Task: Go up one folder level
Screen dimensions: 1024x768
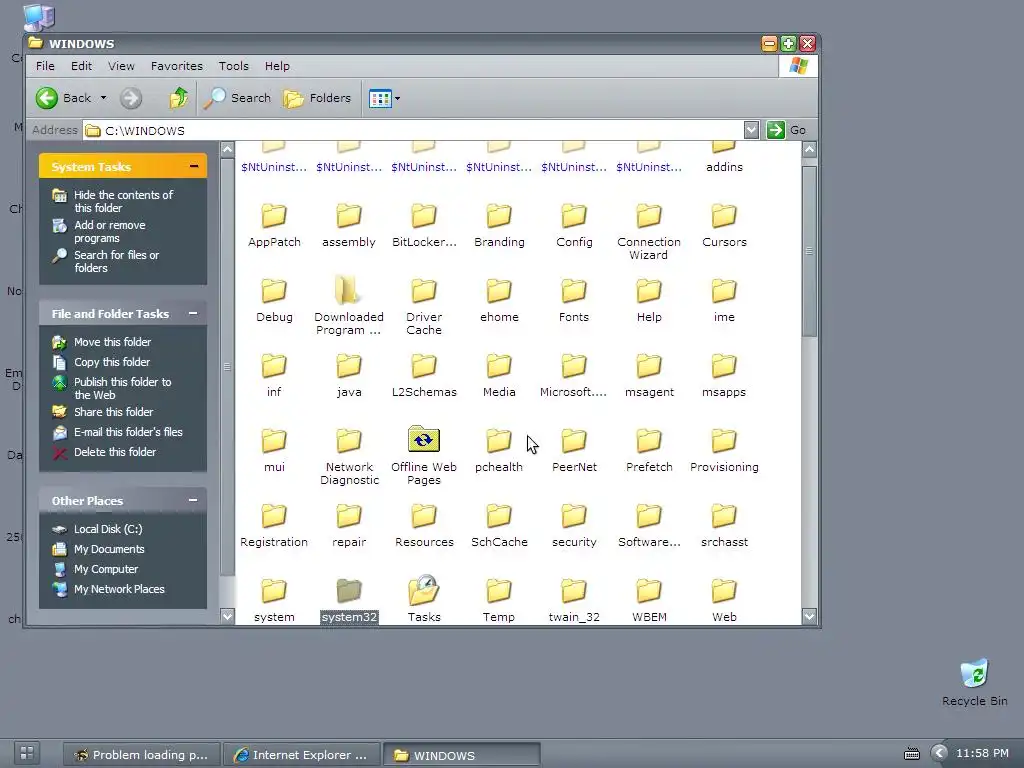Action: 178,99
